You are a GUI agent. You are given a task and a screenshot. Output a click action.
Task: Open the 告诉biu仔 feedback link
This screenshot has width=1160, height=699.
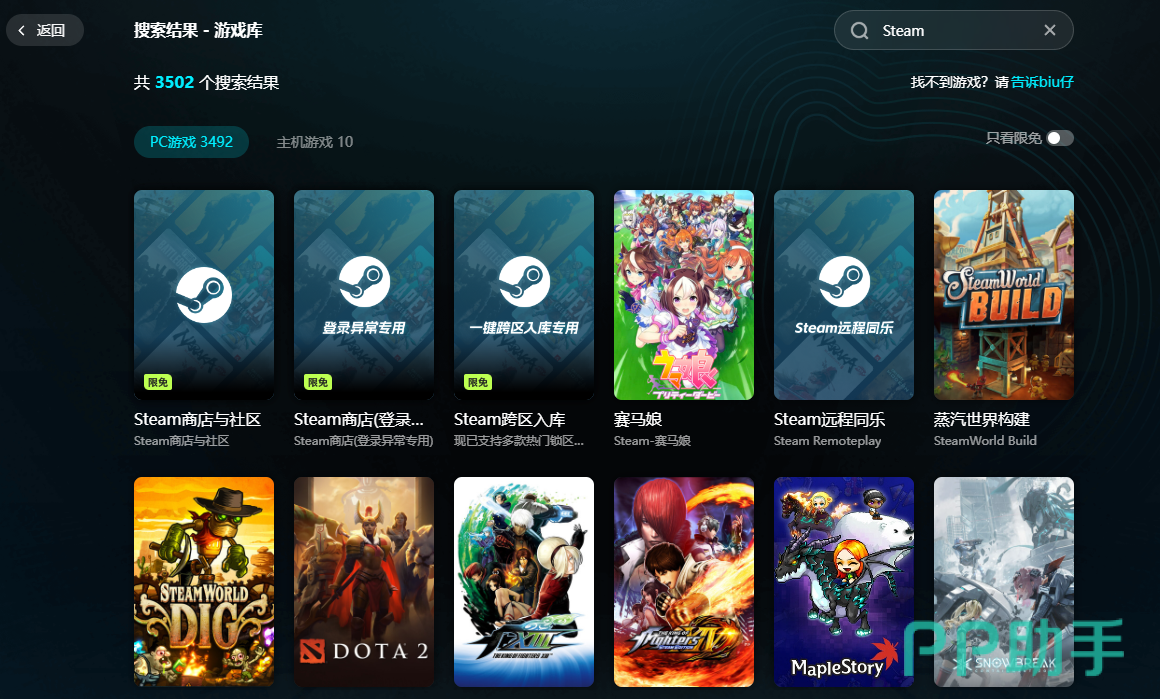tap(1042, 82)
